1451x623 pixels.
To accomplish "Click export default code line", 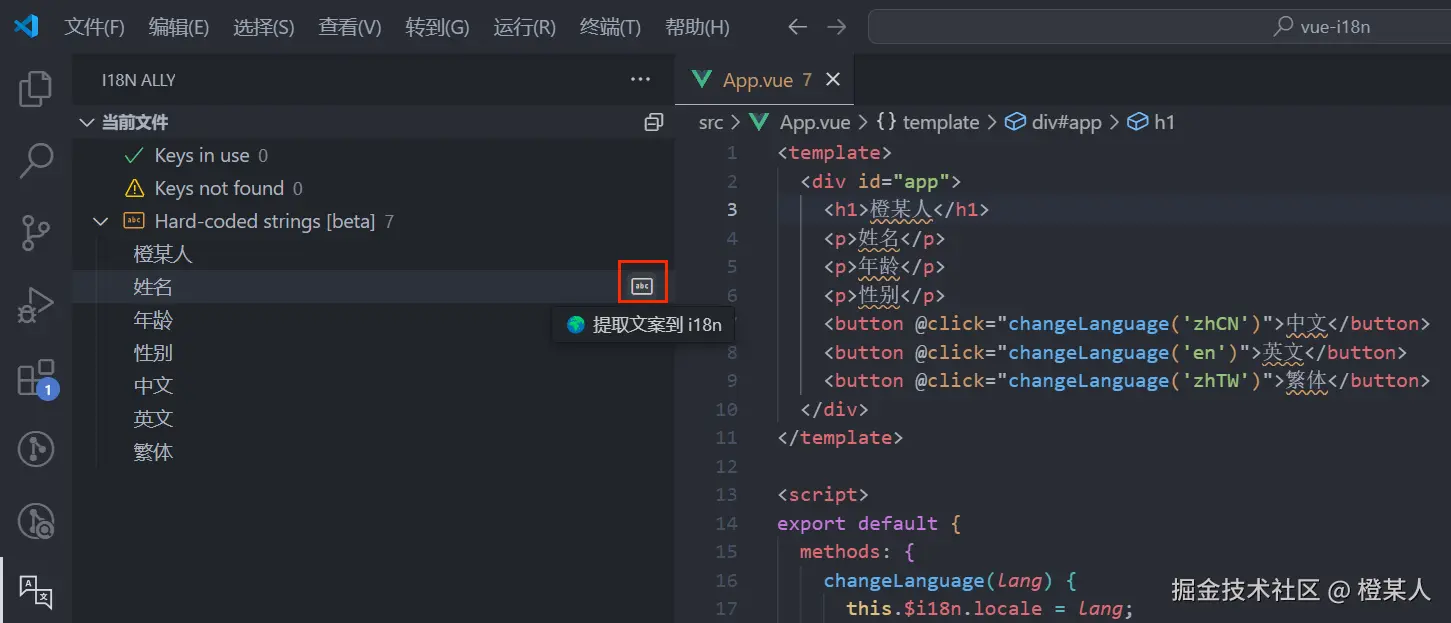I will tap(869, 524).
